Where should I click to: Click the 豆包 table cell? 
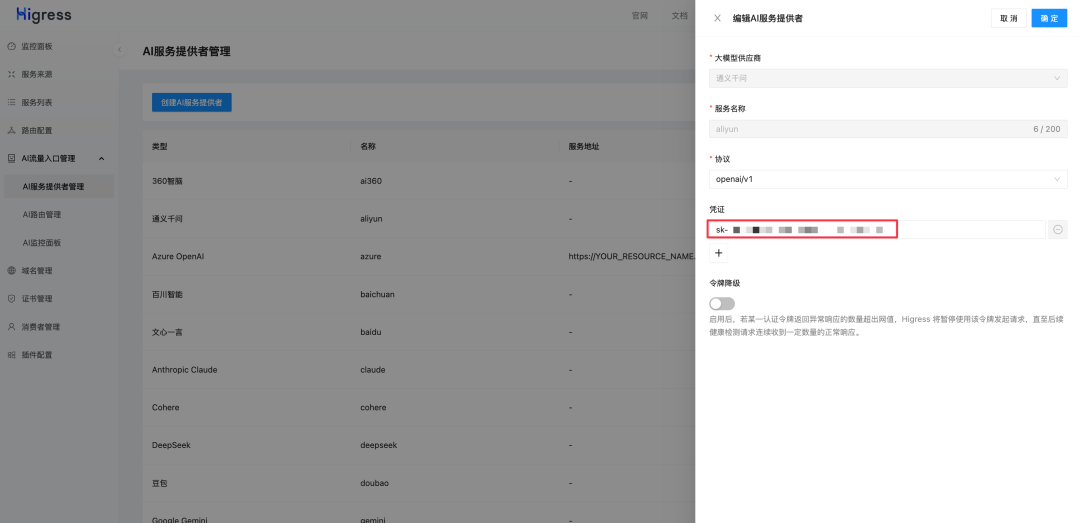tap(159, 483)
